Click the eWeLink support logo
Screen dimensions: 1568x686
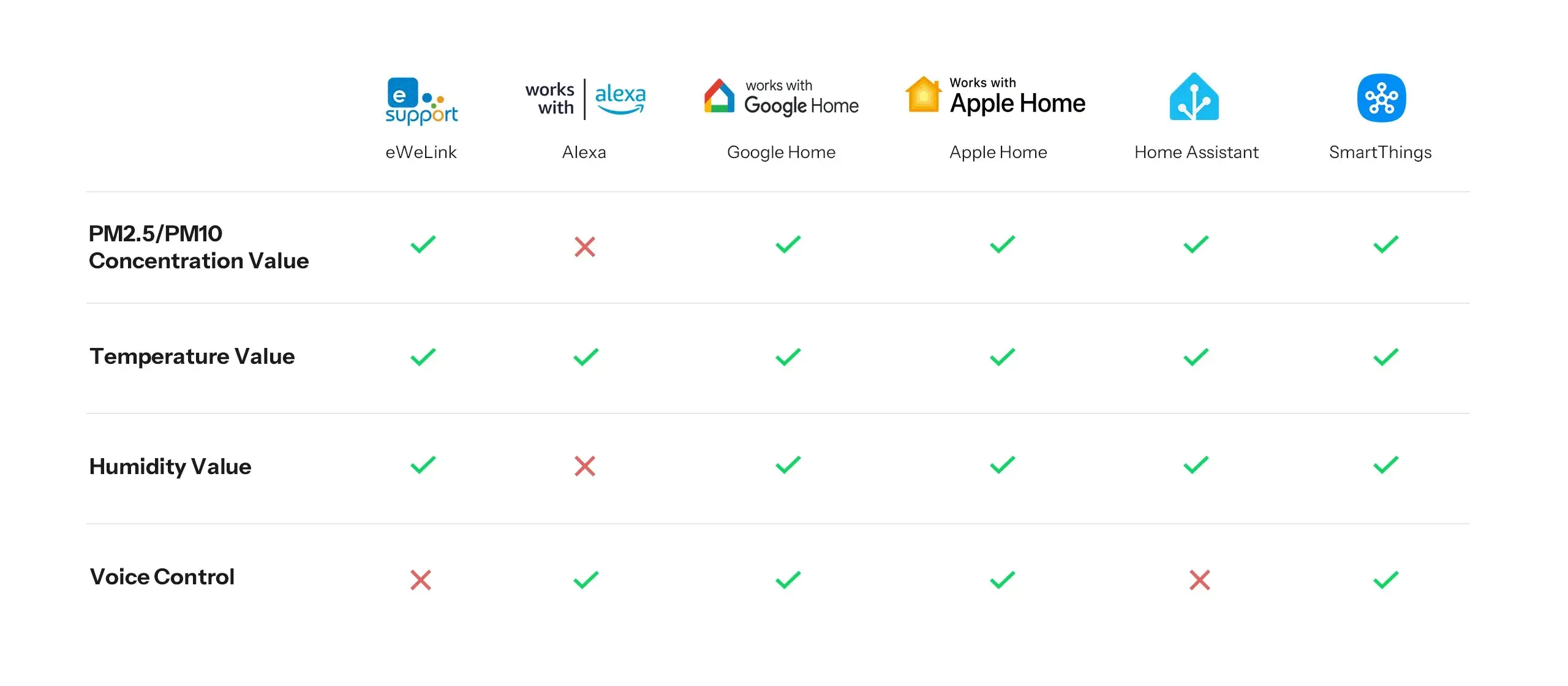(x=421, y=100)
